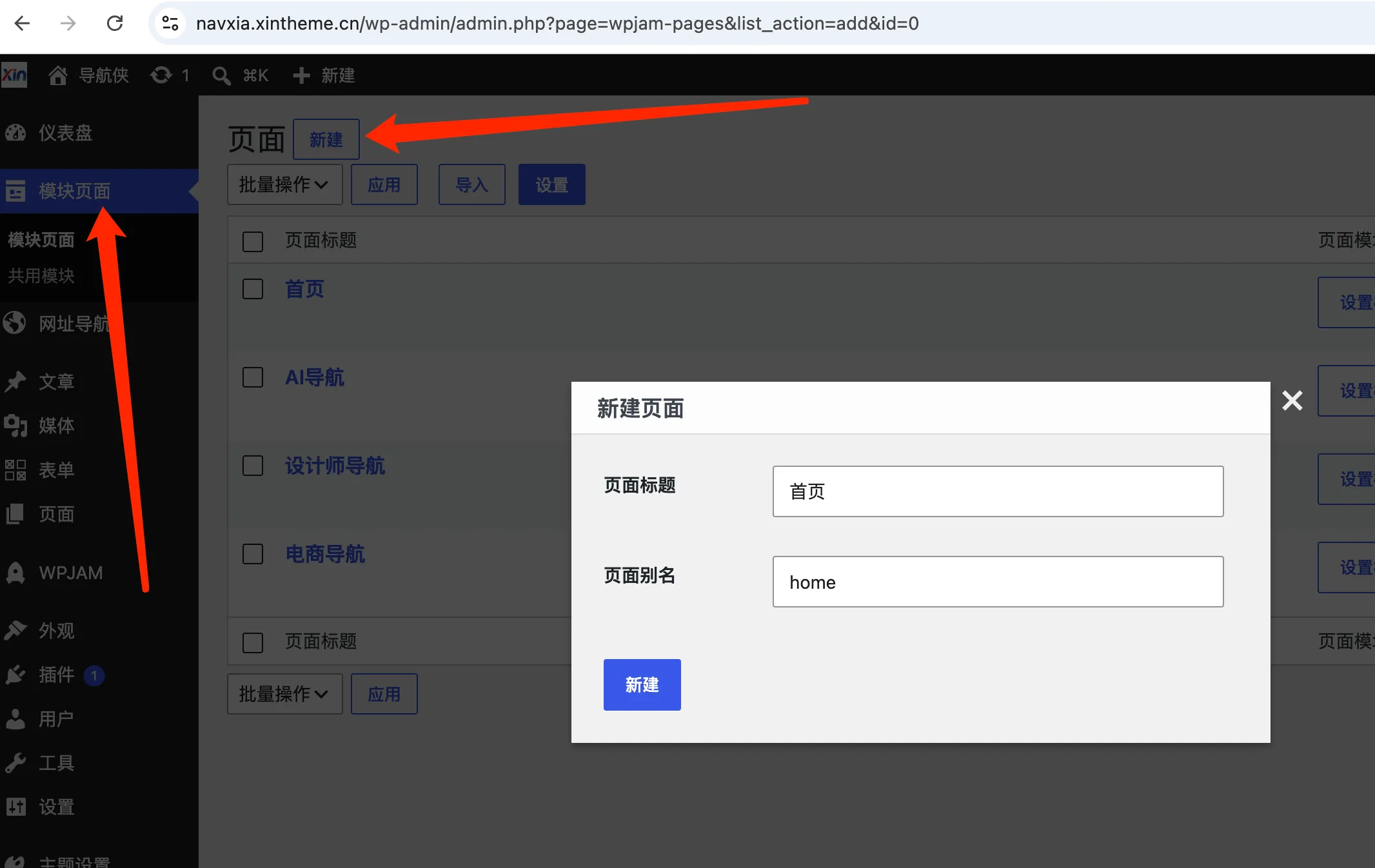Select 模块页面 submenu item
Screen dimensions: 1375x868
click(41, 239)
